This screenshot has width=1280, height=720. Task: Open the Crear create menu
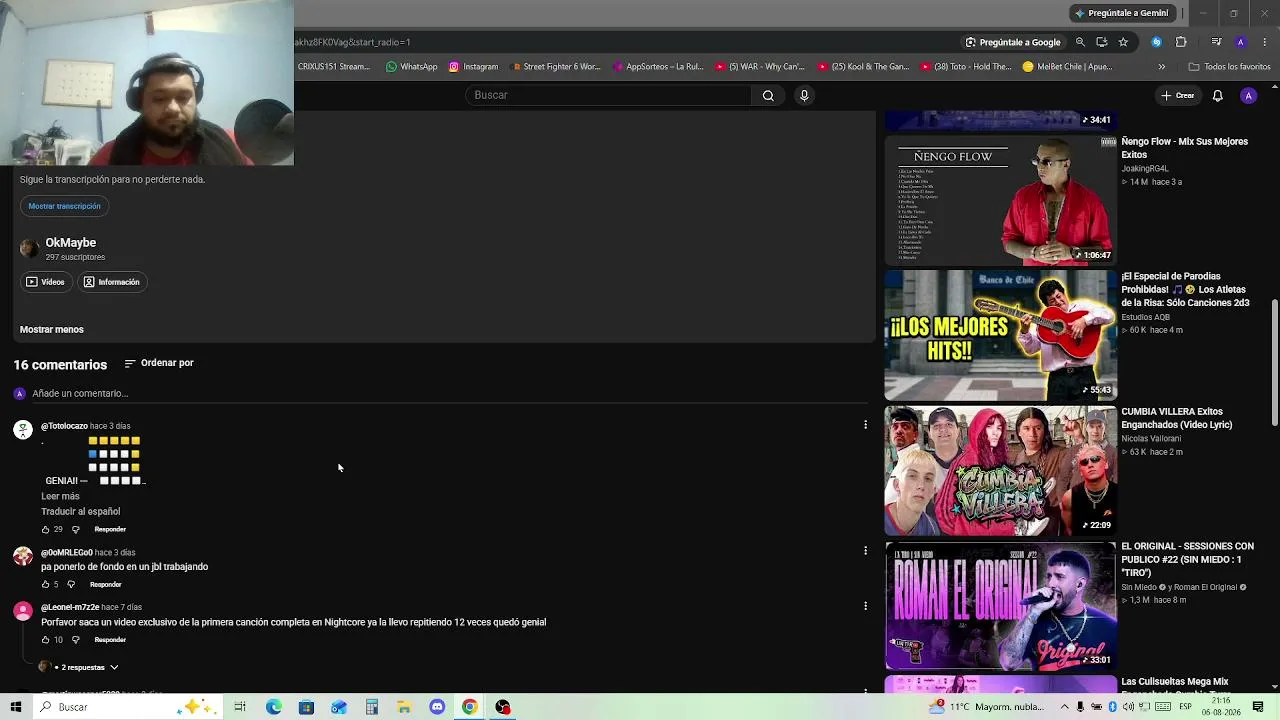1178,95
